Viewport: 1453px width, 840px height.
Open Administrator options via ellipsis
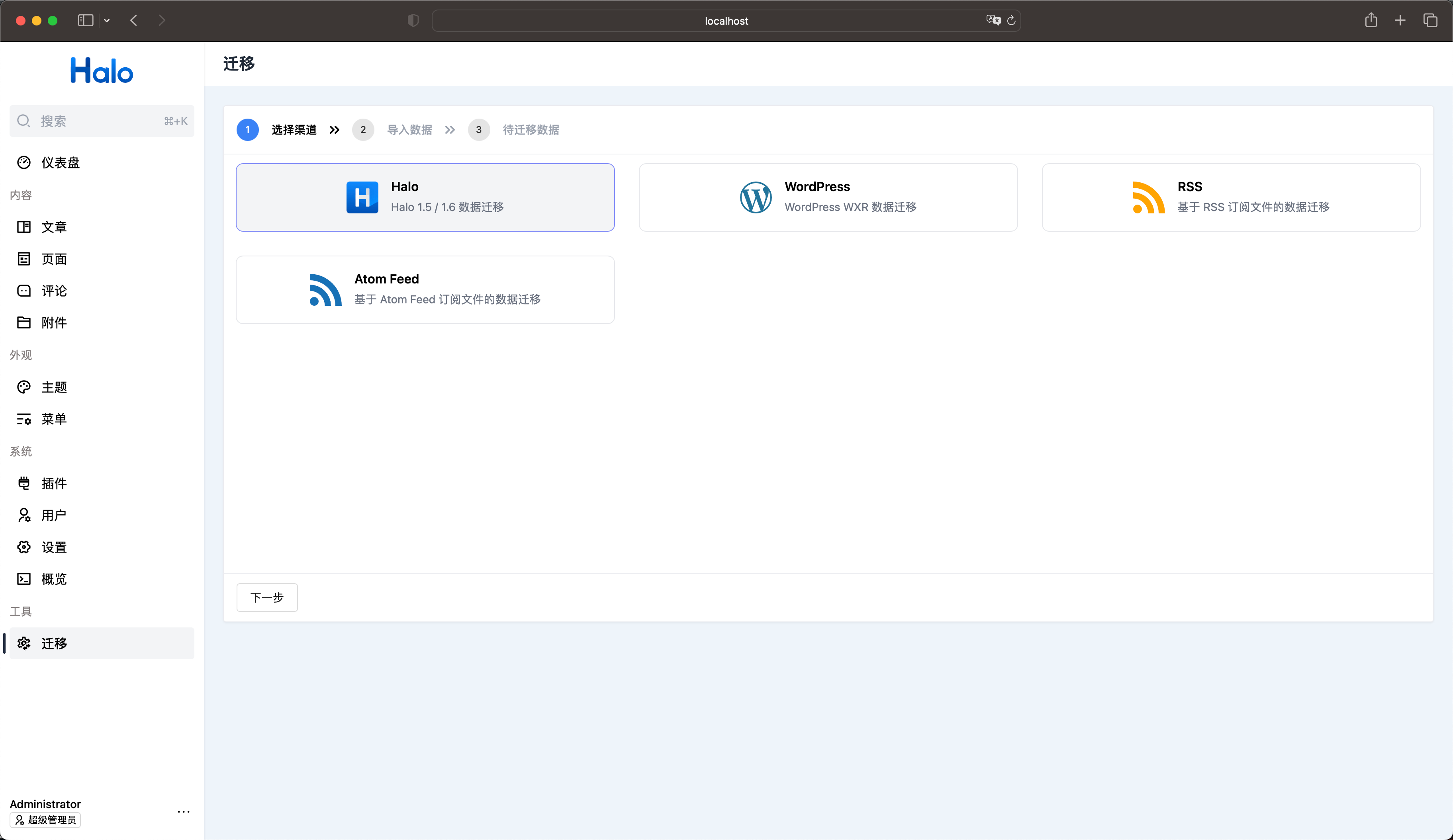(x=183, y=811)
